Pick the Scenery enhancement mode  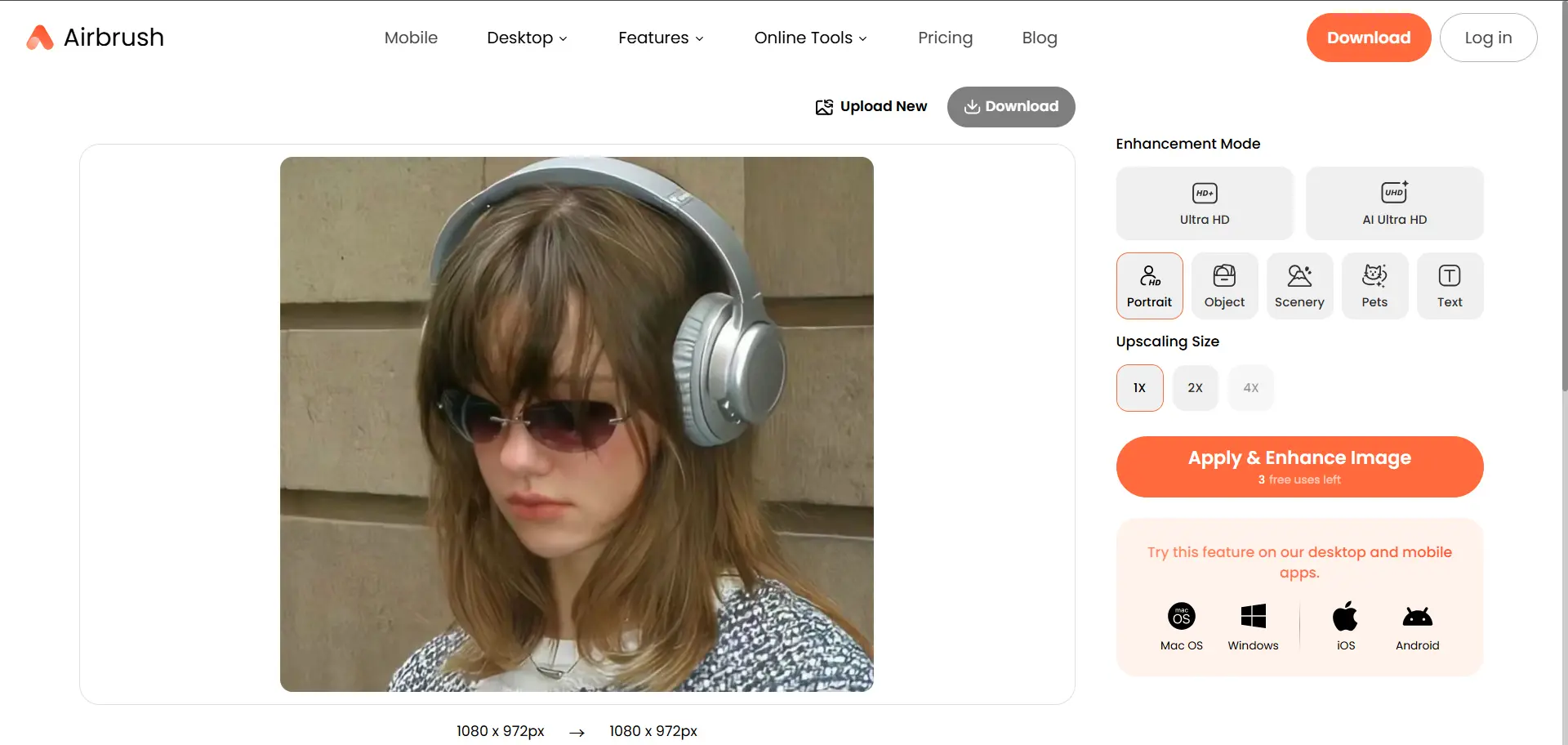tap(1299, 286)
